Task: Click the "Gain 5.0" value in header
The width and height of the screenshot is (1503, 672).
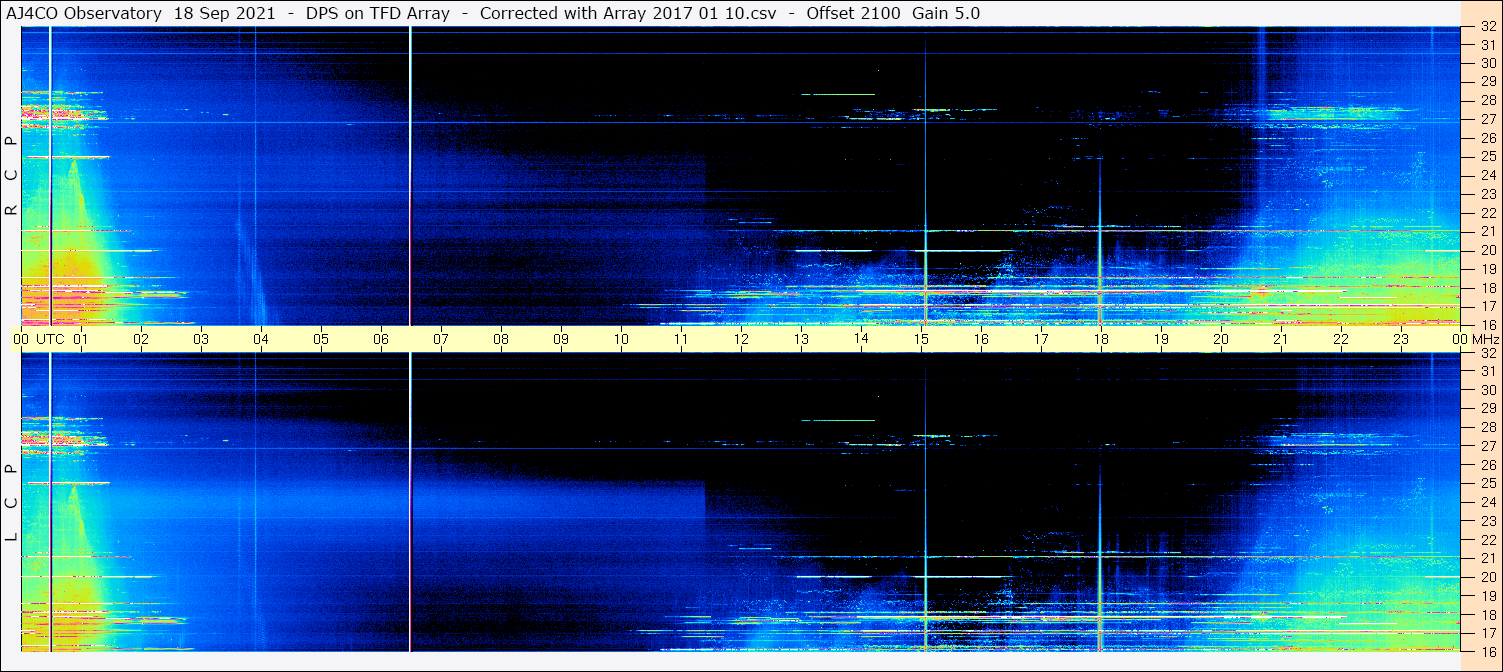Action: click(946, 13)
